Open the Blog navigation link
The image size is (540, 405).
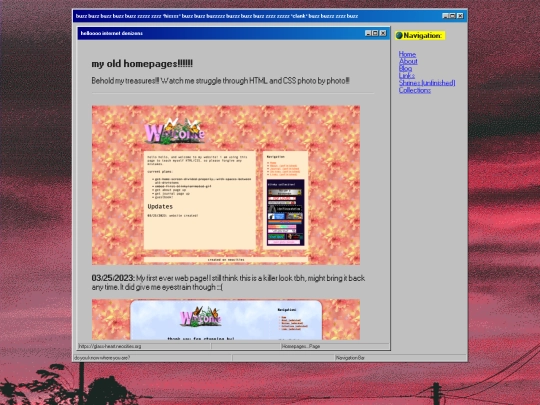[405, 69]
